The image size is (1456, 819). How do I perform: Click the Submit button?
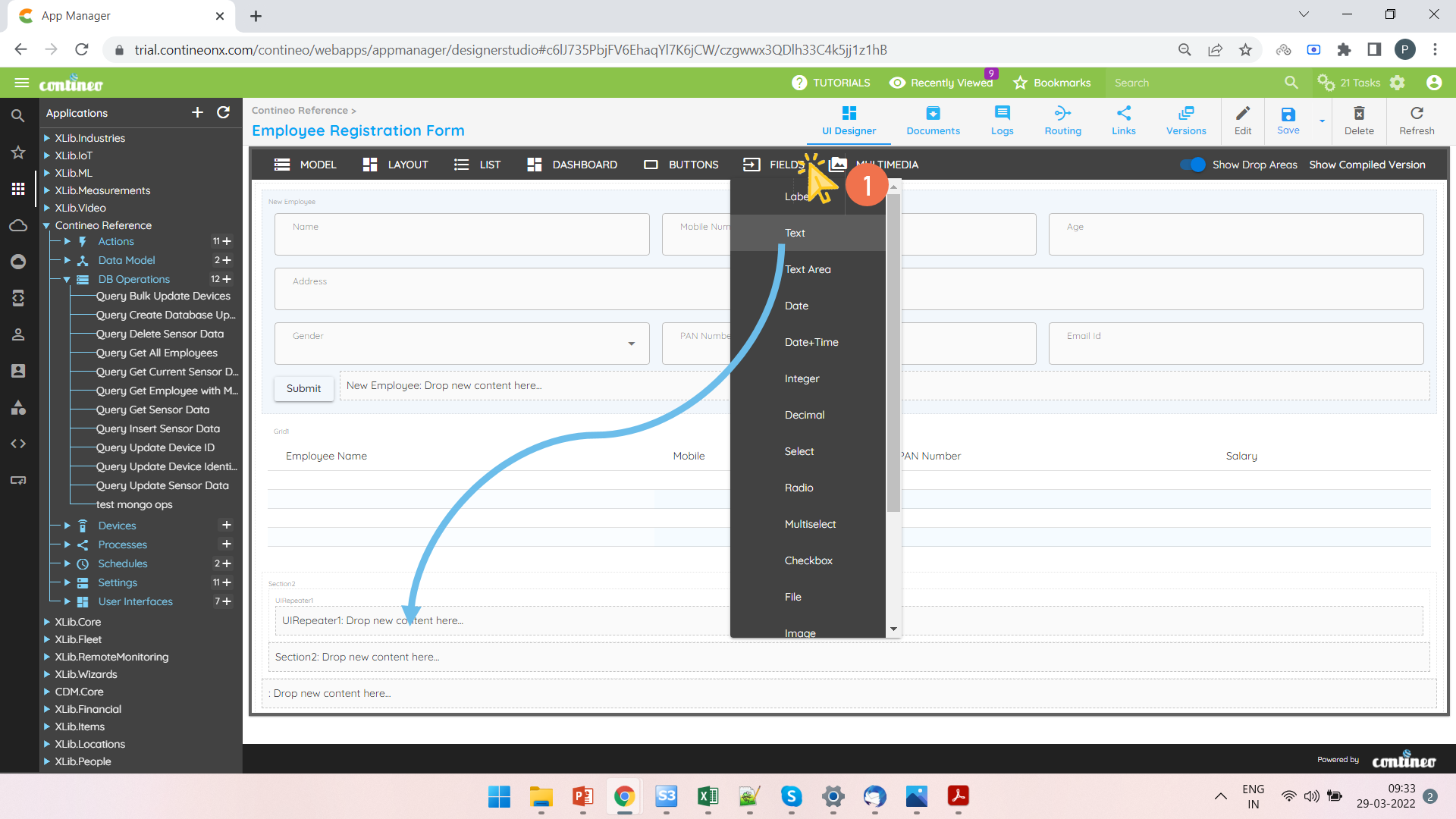[303, 388]
